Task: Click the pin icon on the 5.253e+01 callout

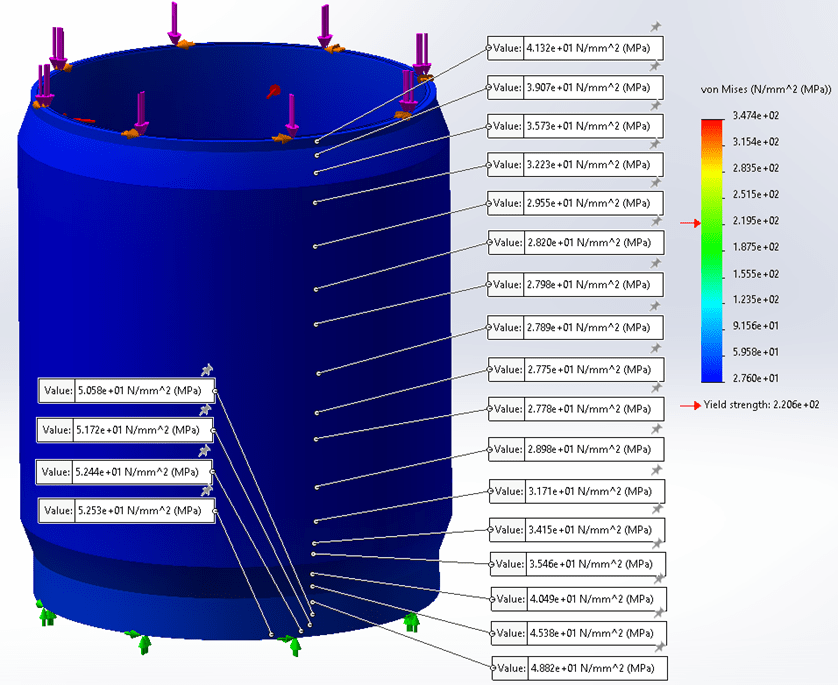Action: pos(206,490)
